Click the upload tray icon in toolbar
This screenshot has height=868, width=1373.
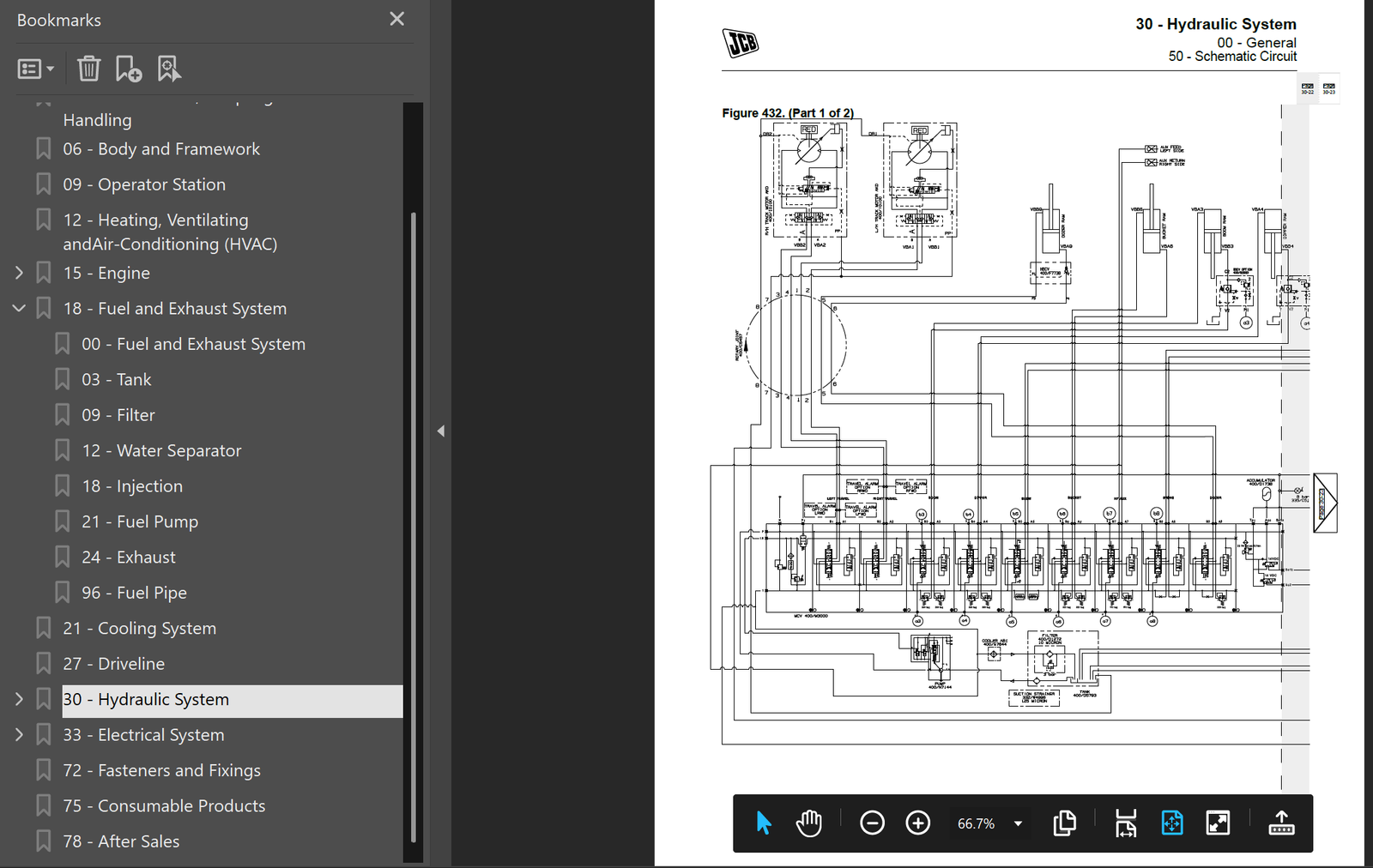1281,823
